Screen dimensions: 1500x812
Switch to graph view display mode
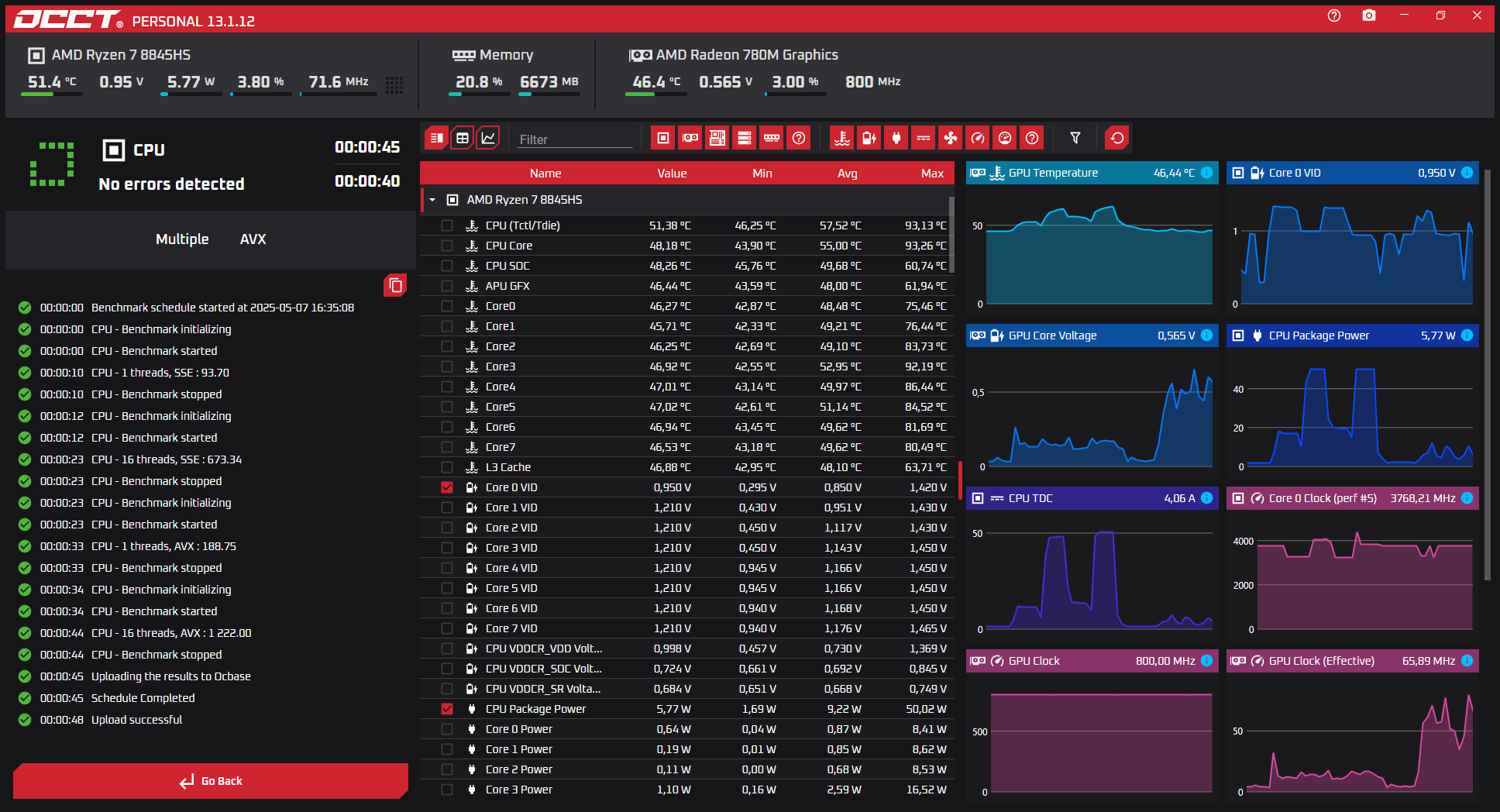488,138
